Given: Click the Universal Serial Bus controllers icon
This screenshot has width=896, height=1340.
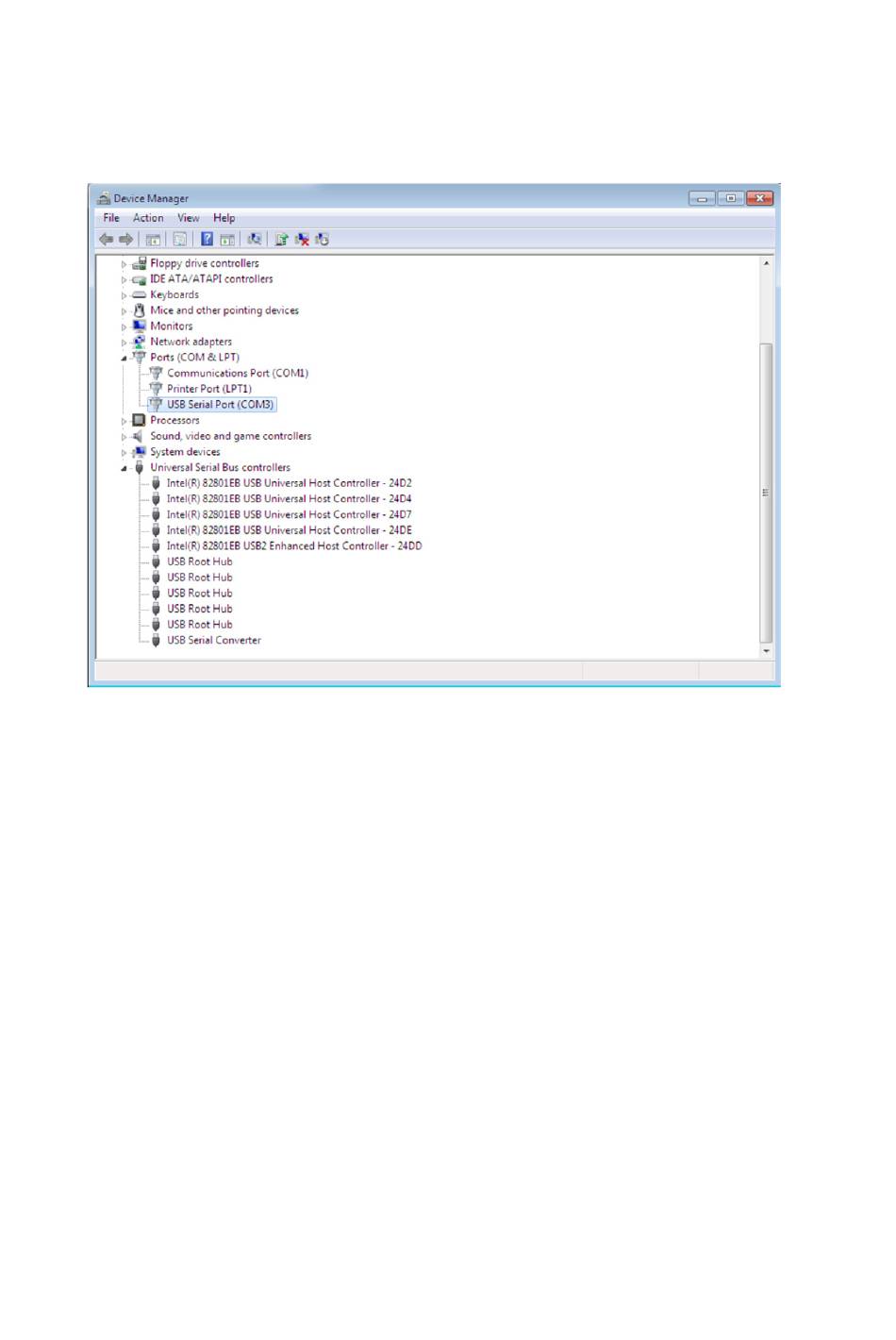Looking at the screenshot, I should click(x=140, y=467).
